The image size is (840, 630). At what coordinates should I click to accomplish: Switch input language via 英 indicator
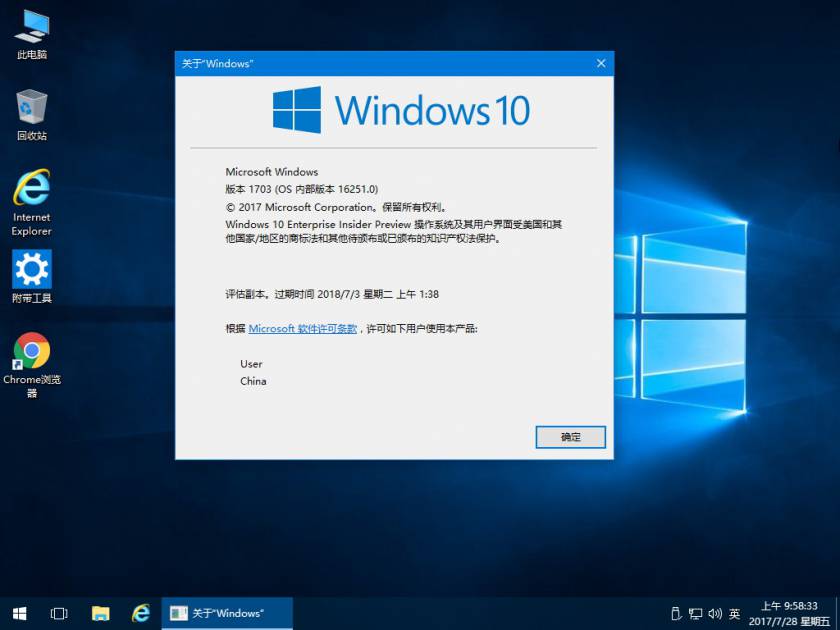coord(734,613)
